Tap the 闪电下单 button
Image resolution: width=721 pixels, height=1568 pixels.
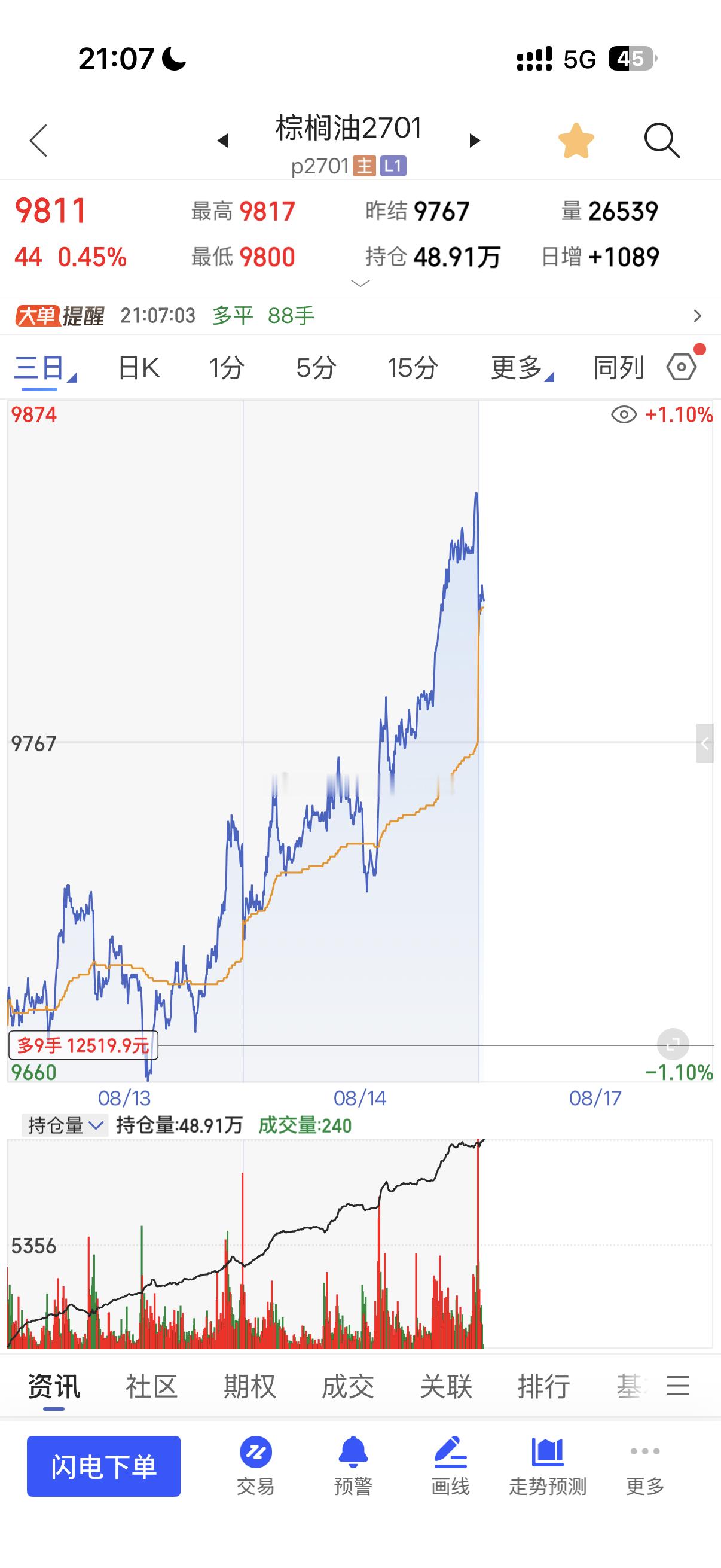coord(103,1466)
